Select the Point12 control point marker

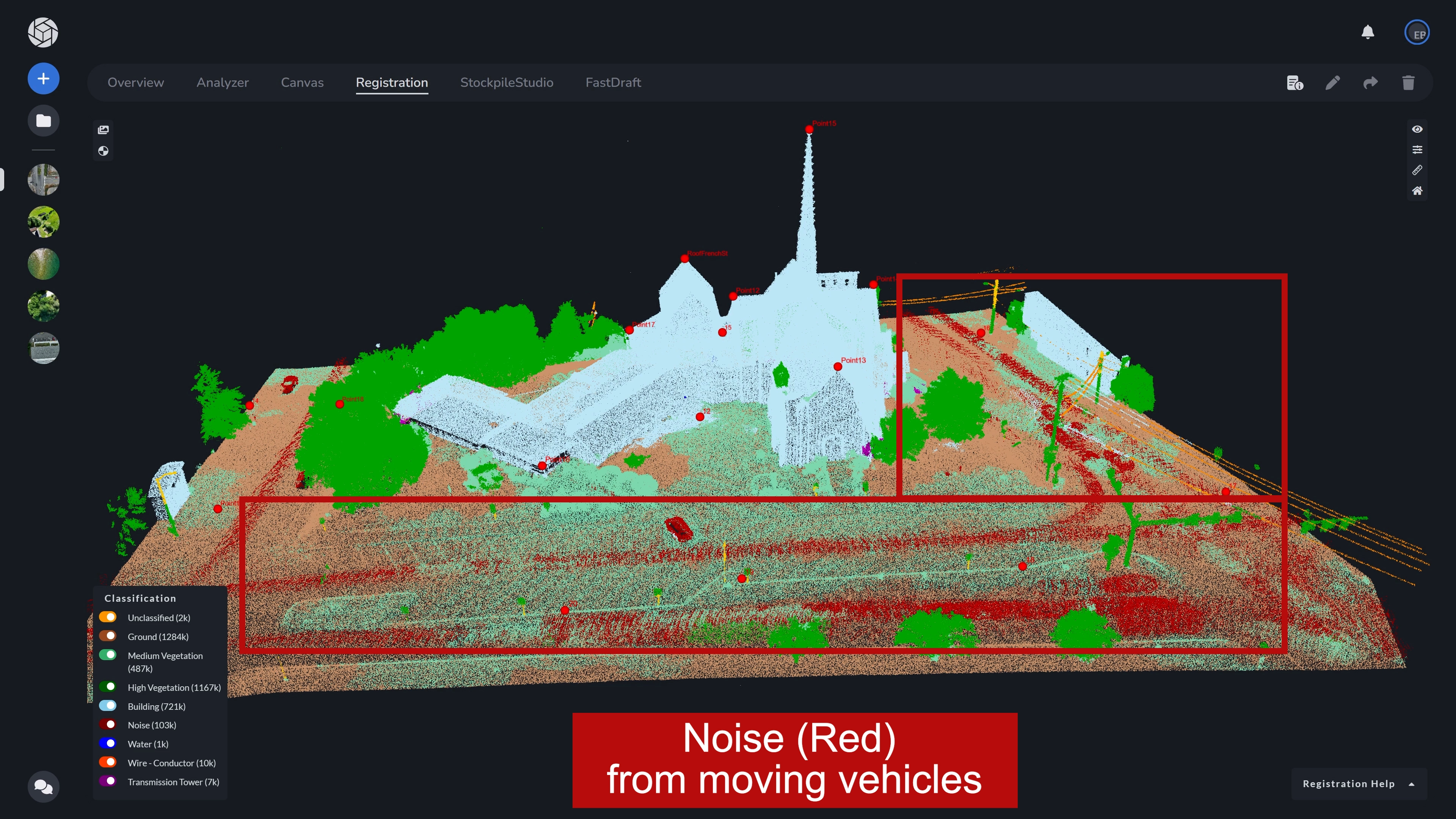tap(733, 296)
